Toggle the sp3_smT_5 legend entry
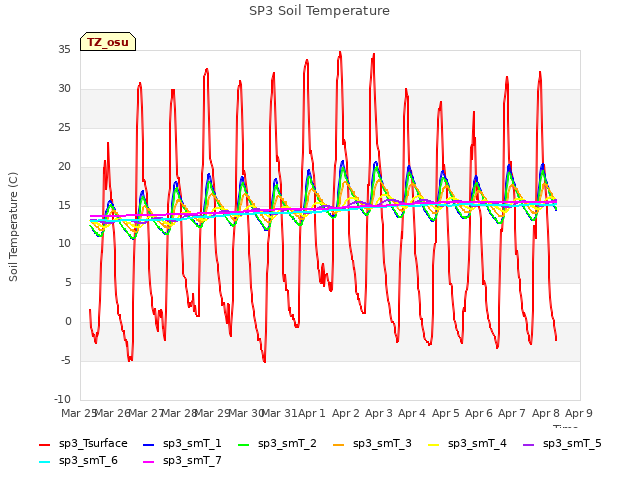 coord(562,444)
